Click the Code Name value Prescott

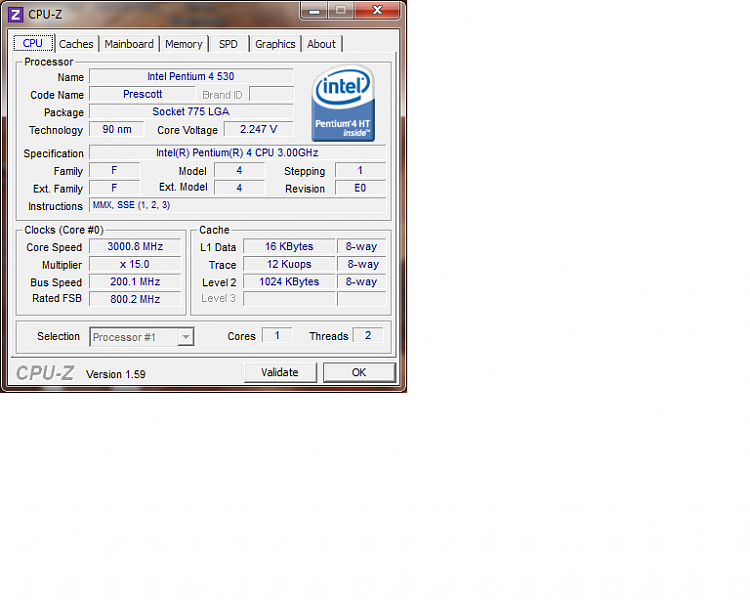pos(143,94)
